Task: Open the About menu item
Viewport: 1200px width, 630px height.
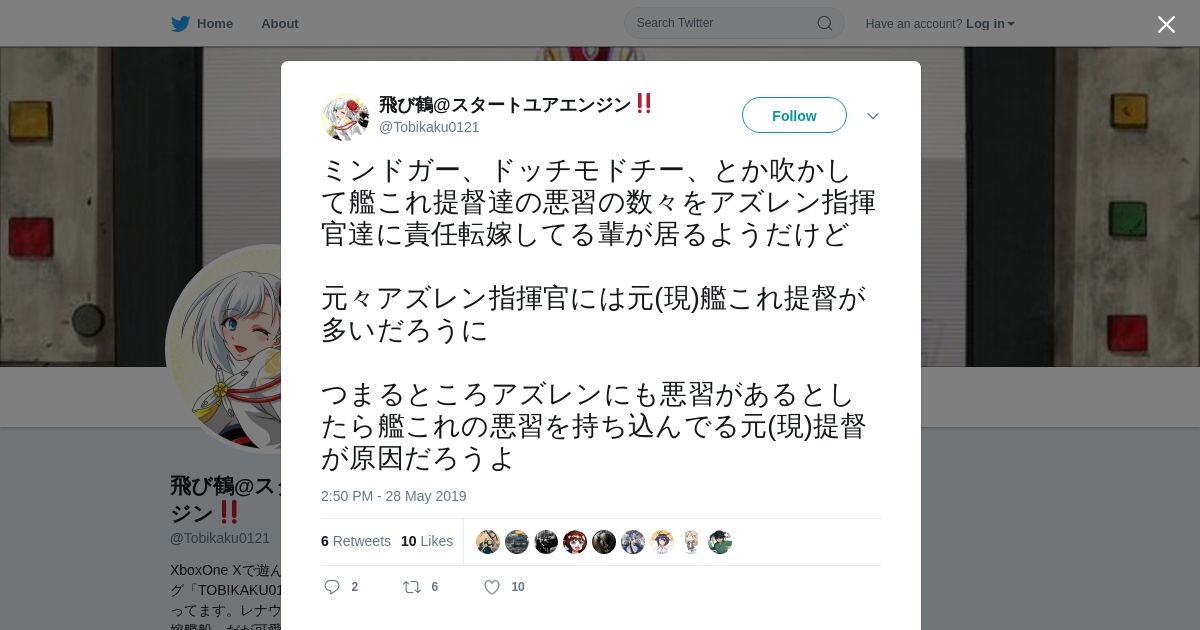Action: point(280,24)
